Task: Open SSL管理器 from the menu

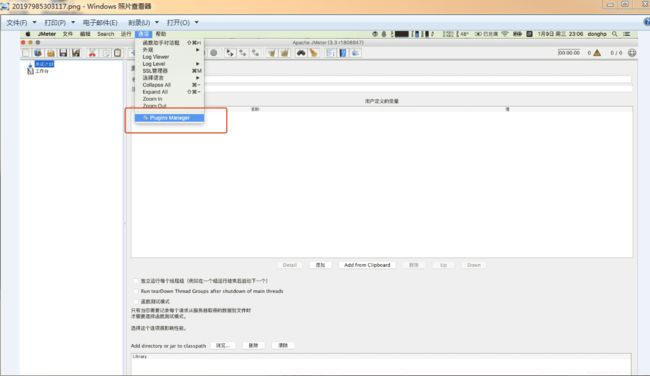Action: [169, 71]
